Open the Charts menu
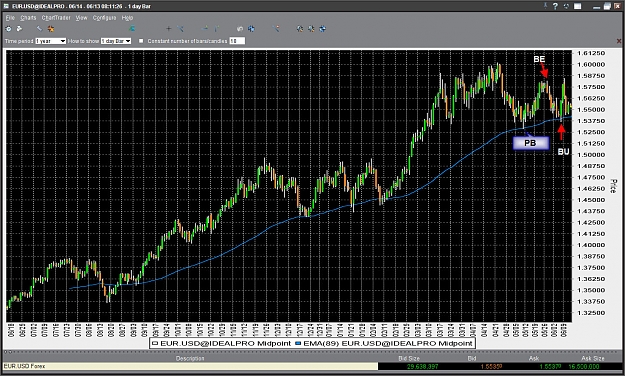Screen dimensions: 625x376 (28, 18)
